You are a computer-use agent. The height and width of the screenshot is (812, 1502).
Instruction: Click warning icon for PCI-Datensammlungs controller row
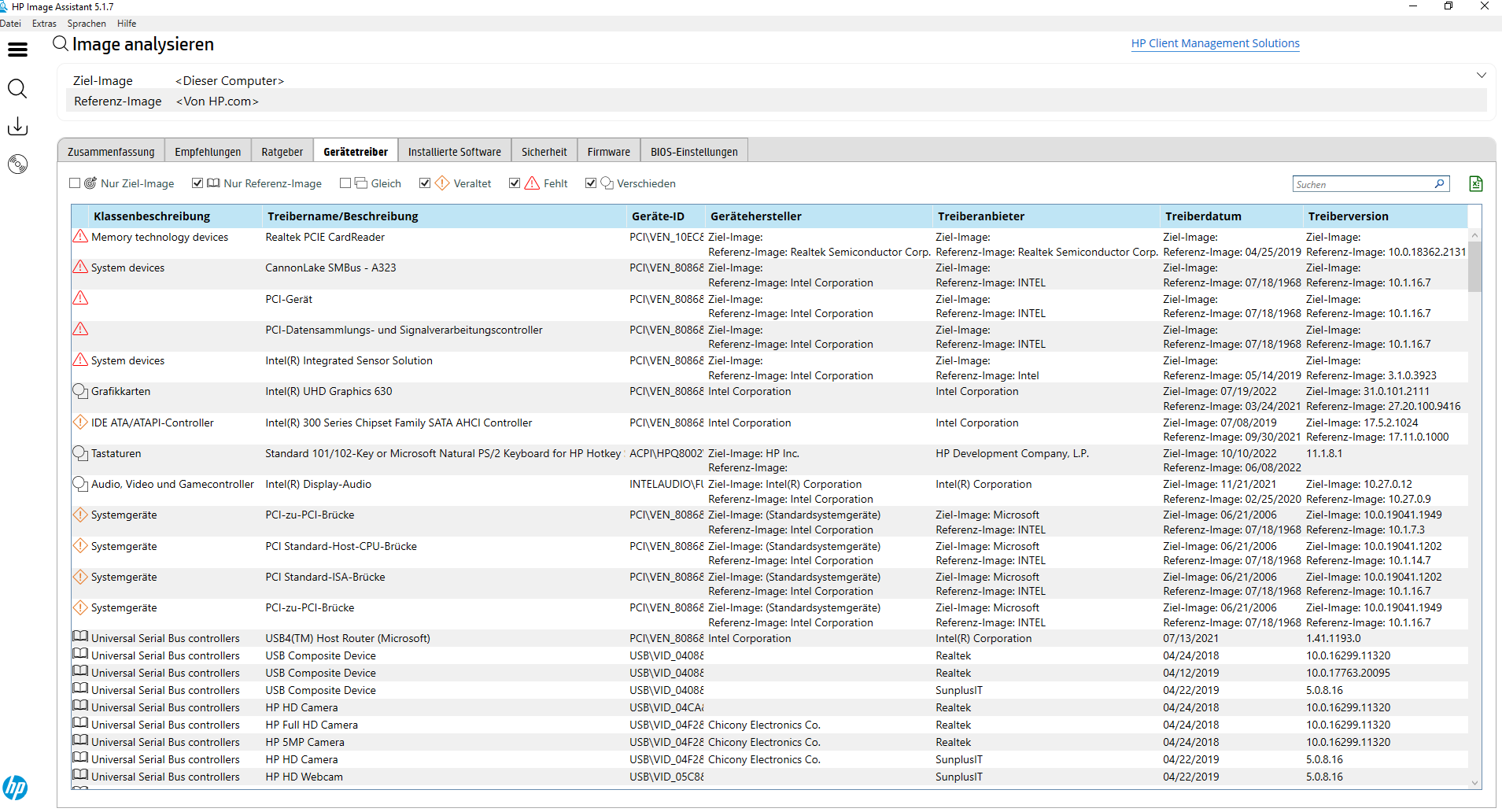click(80, 329)
